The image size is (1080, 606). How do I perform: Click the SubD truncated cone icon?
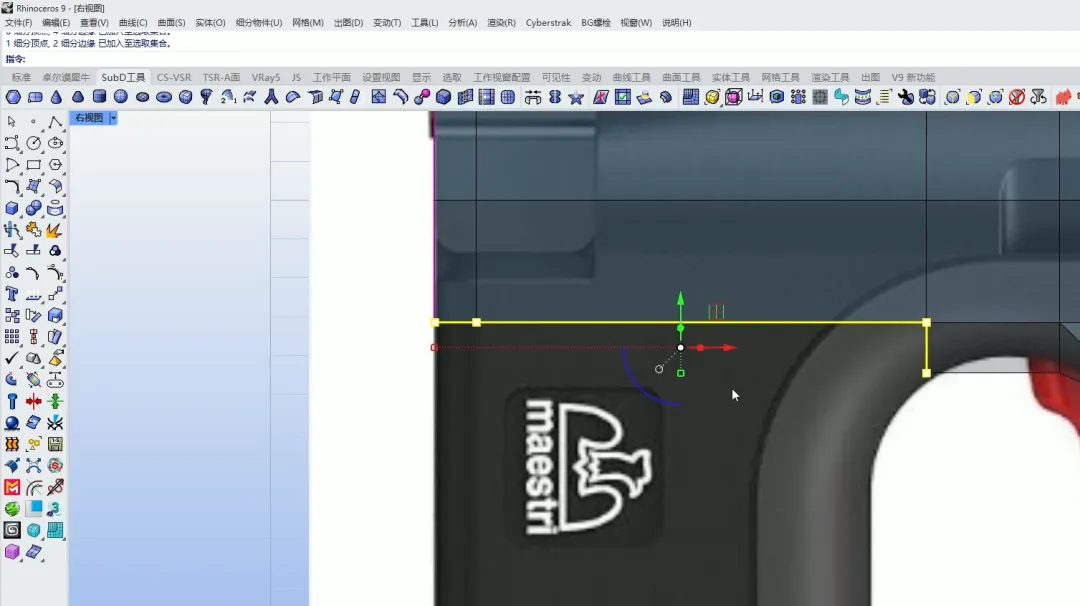(x=78, y=97)
